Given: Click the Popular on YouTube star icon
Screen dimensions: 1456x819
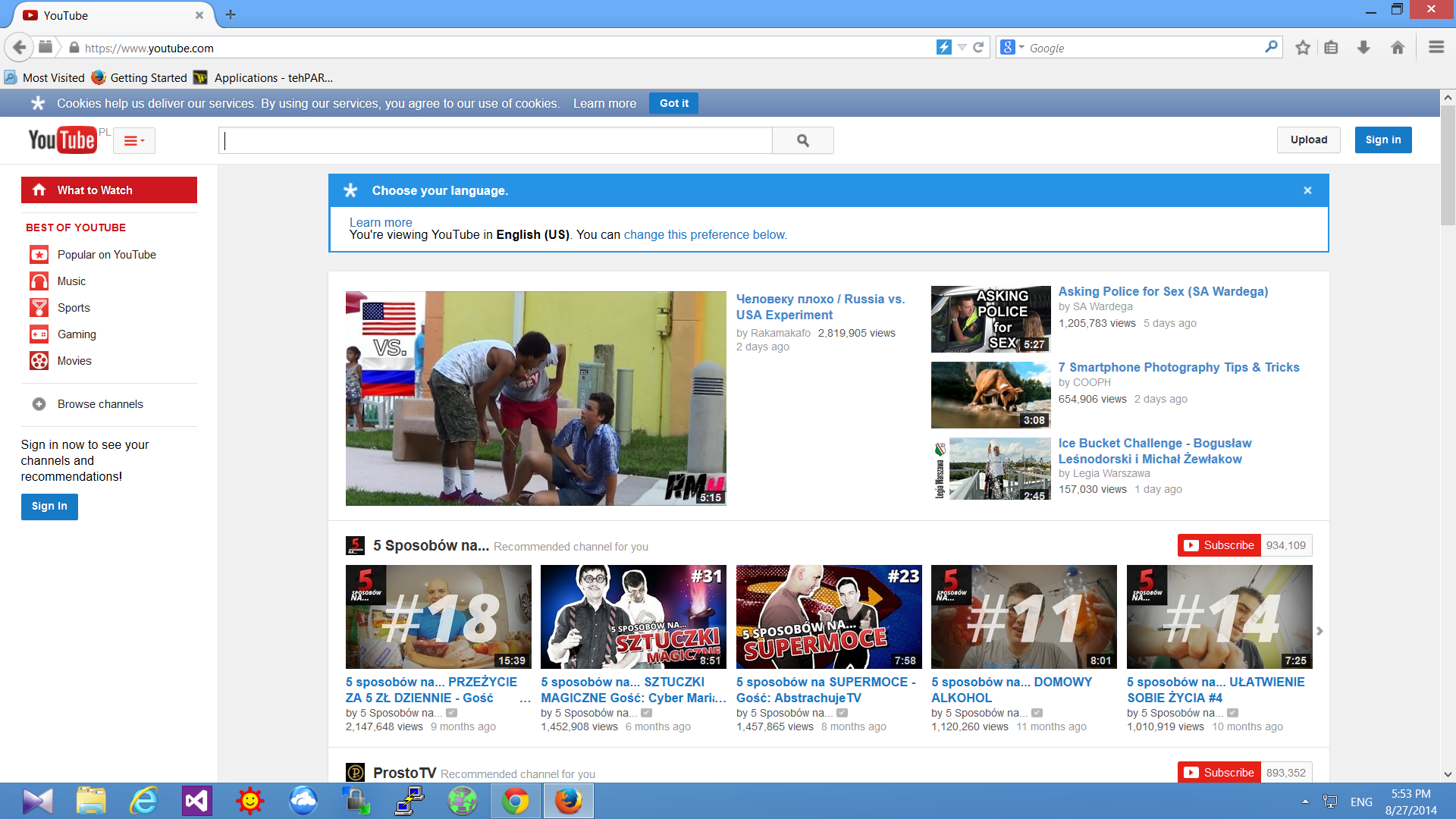Looking at the screenshot, I should 39,255.
